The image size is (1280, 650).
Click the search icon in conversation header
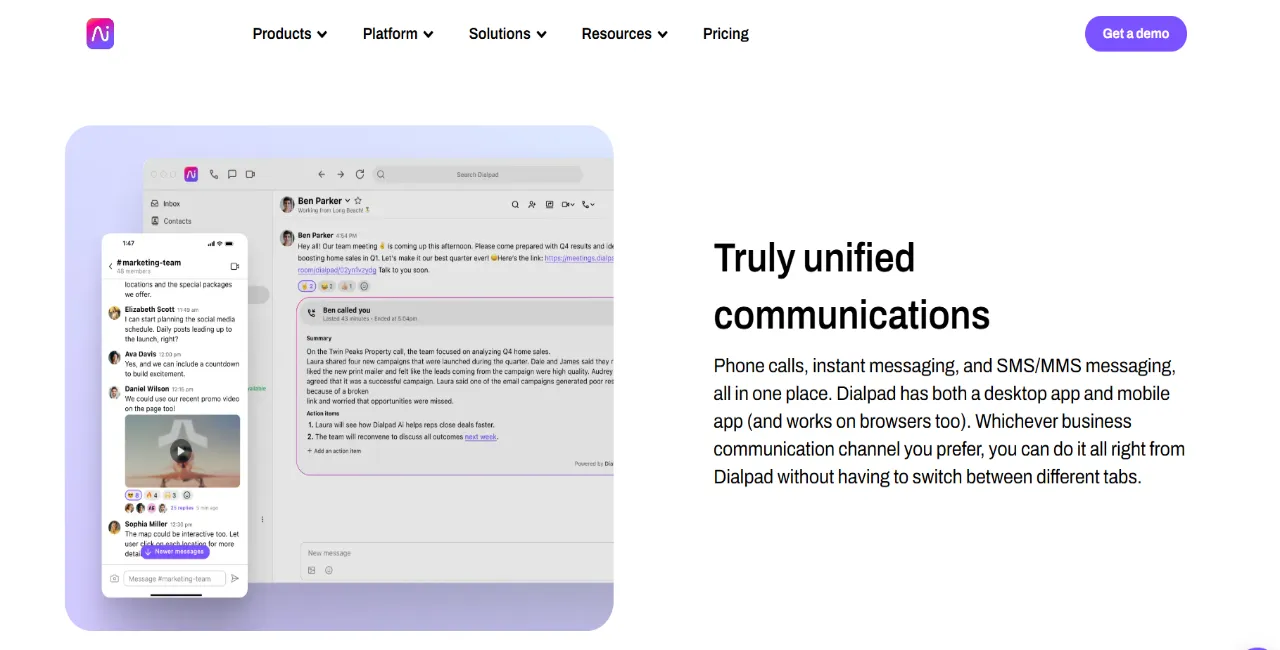516,204
